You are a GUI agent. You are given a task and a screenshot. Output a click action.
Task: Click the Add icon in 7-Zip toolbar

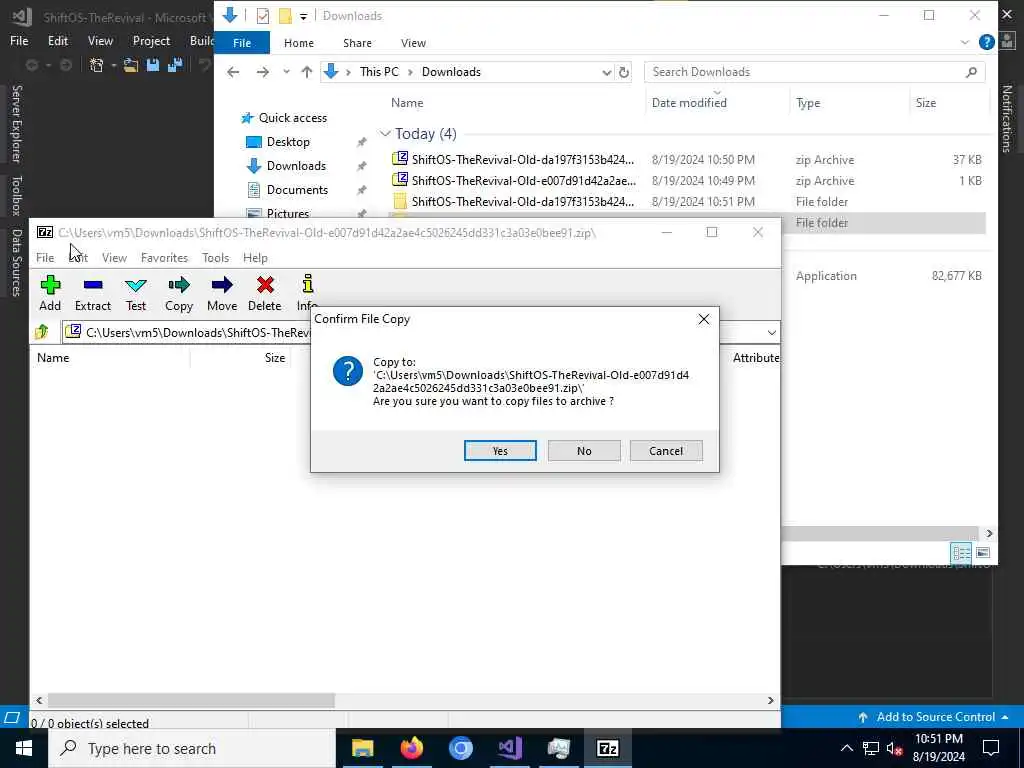pyautogui.click(x=50, y=292)
